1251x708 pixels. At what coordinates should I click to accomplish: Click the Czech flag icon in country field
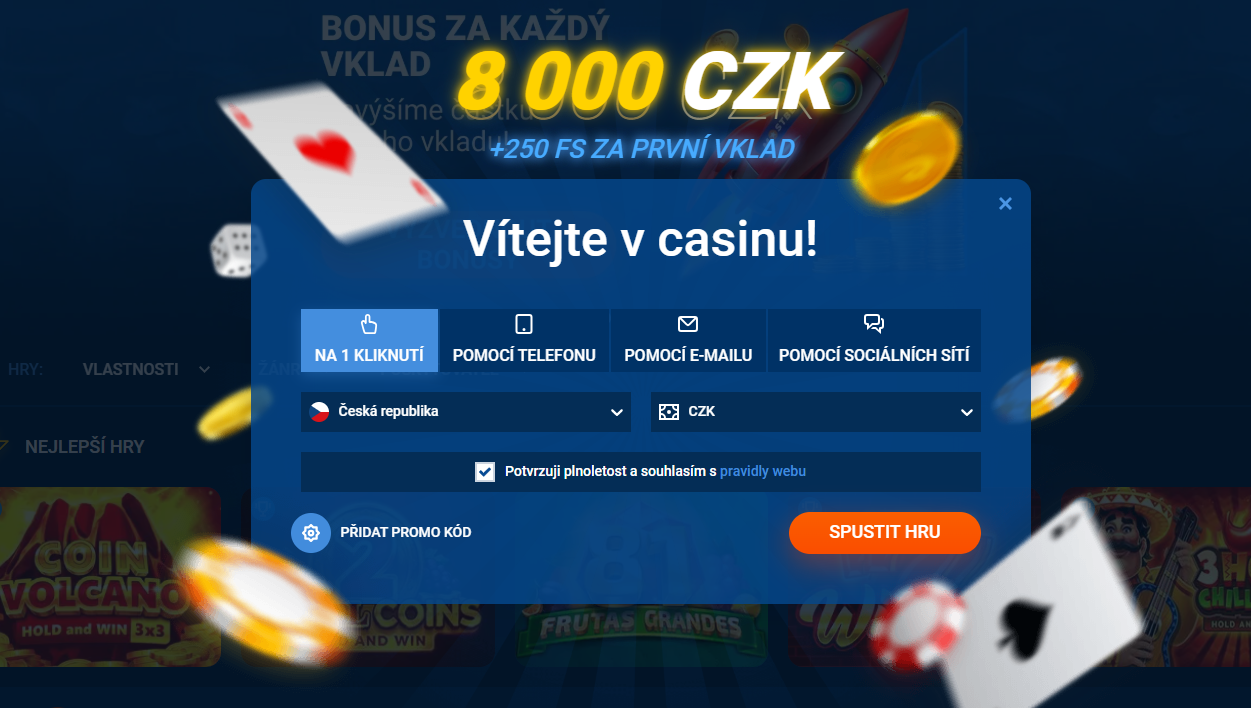320,411
